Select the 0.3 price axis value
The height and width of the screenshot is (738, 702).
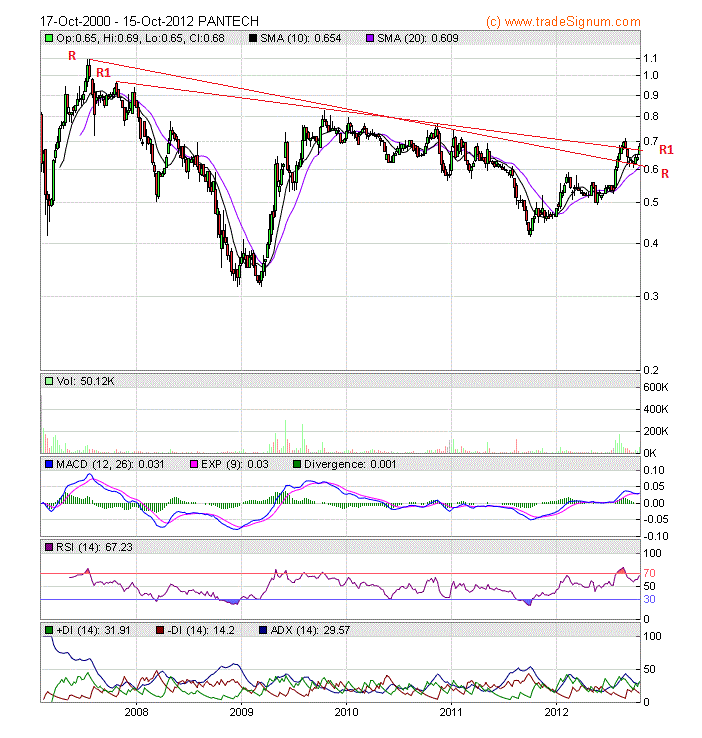(x=651, y=297)
